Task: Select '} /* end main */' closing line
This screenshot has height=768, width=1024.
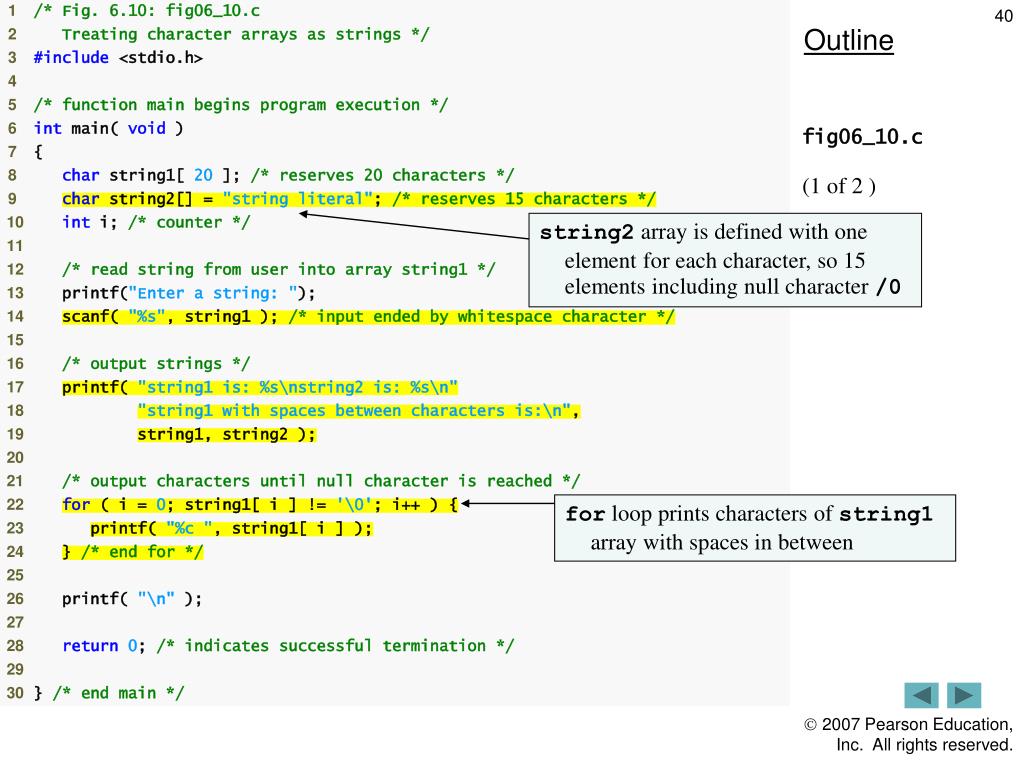Action: pos(108,692)
